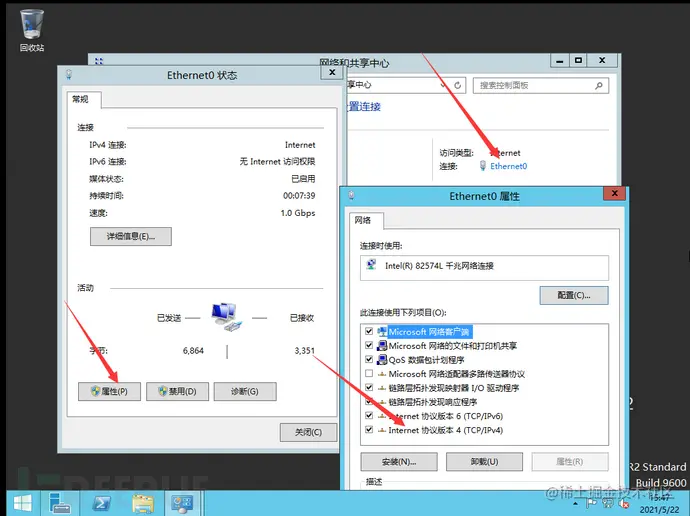Select QoS 数据包计划程序 row text
This screenshot has height=516, width=690.
pyautogui.click(x=426, y=360)
